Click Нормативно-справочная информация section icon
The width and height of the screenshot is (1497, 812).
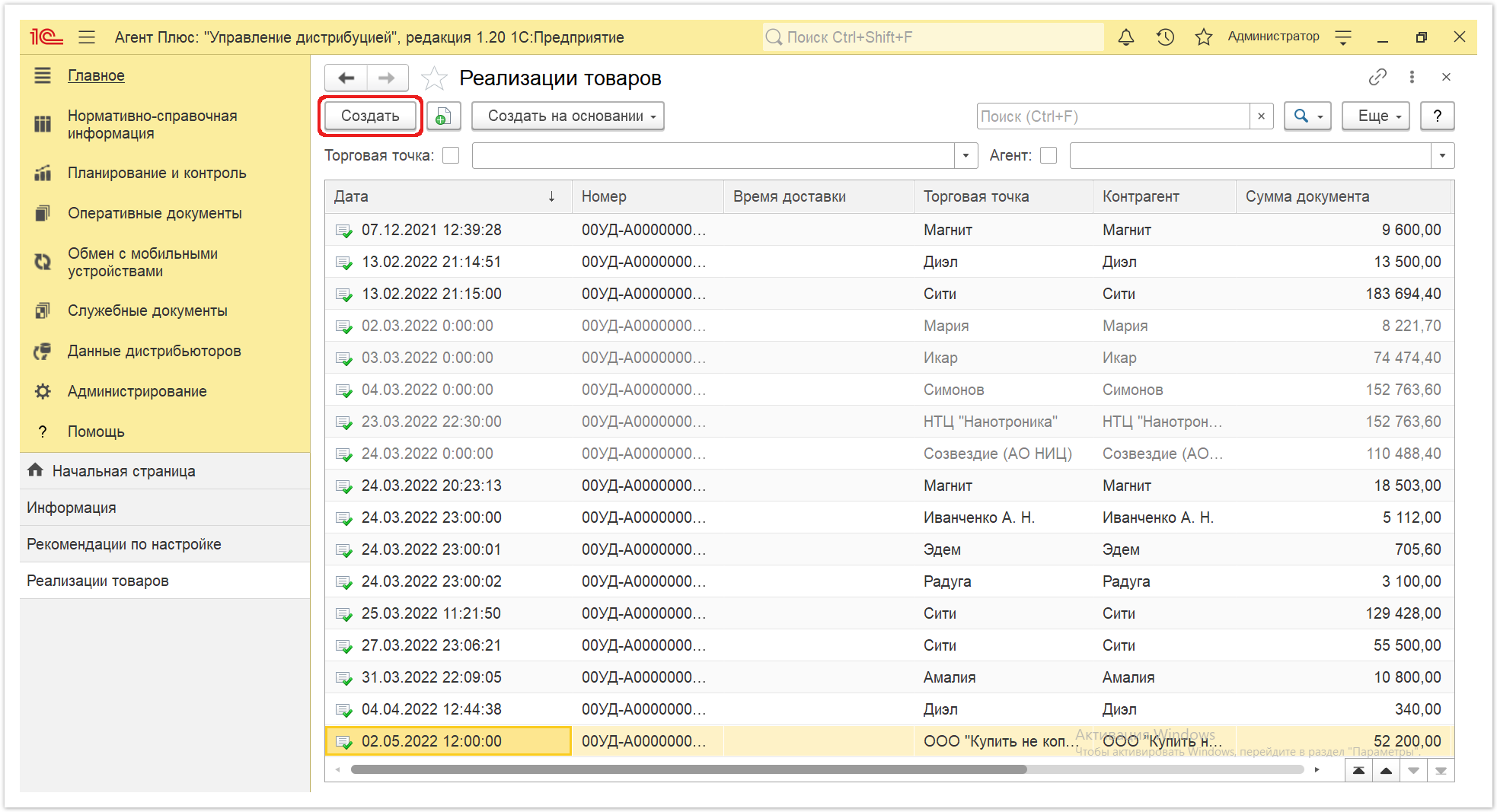(43, 124)
